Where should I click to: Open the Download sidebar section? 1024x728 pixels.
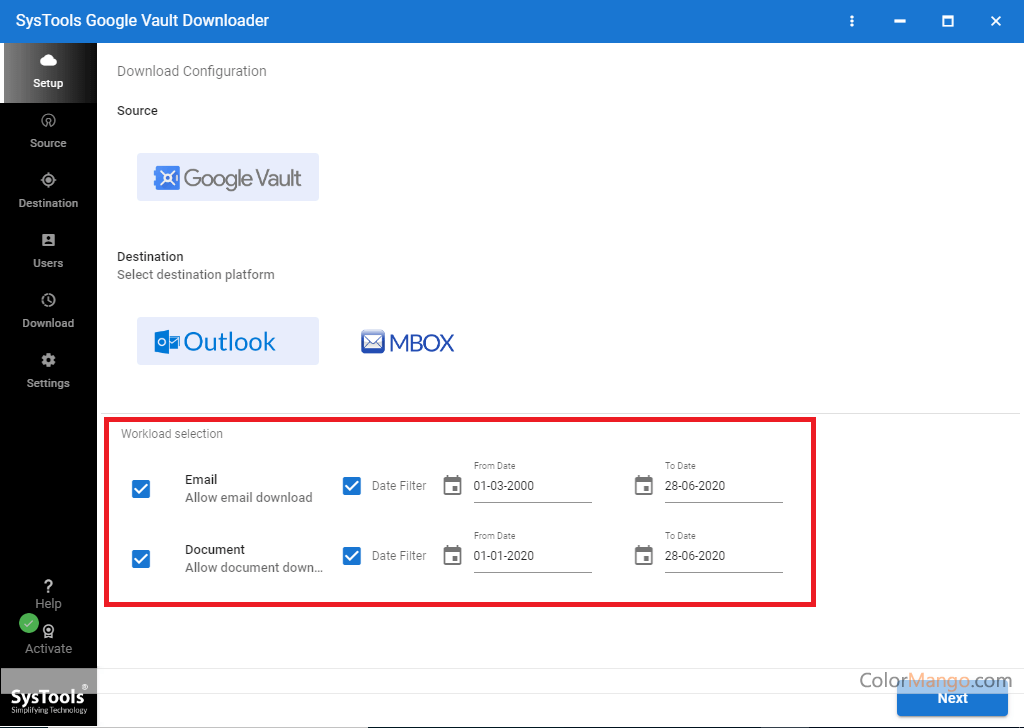48,311
